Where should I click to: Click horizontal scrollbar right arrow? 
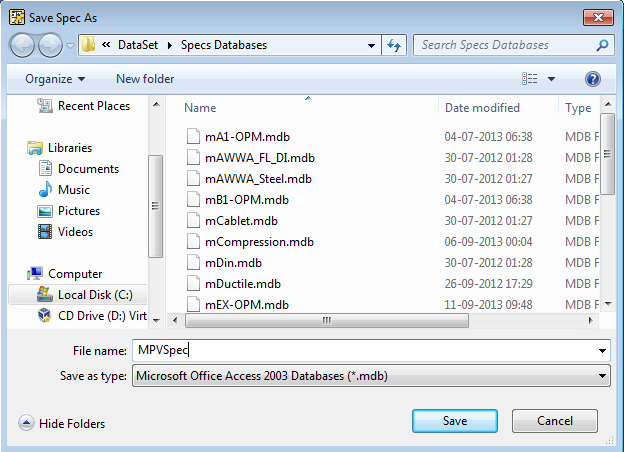point(591,320)
